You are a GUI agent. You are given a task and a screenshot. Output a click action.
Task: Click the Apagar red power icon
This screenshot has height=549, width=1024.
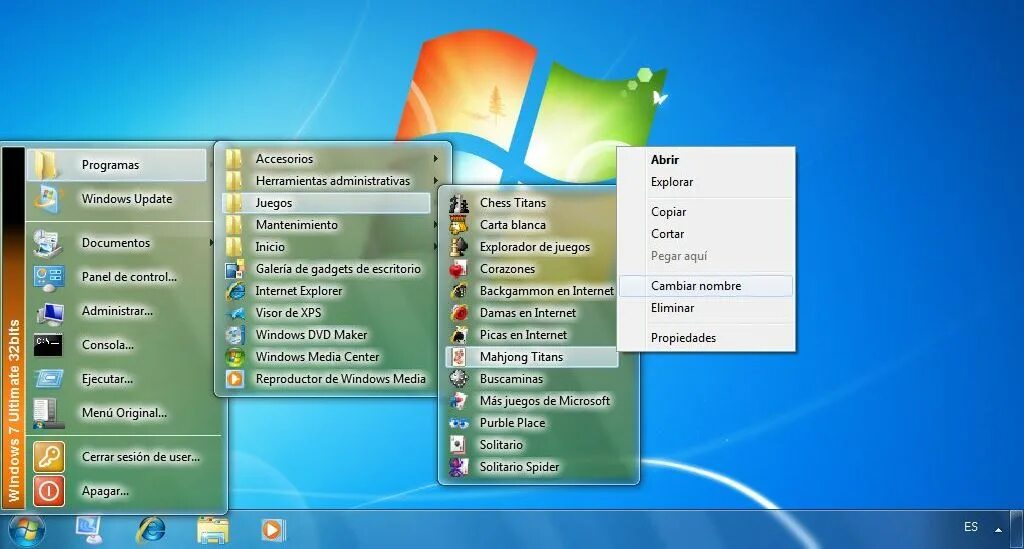pos(49,491)
